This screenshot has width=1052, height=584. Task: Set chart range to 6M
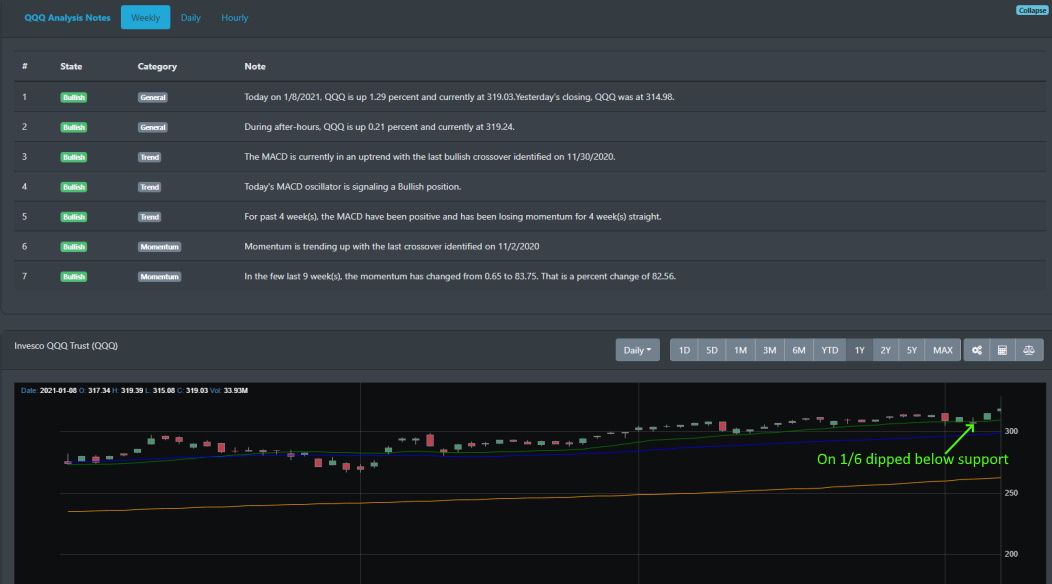pos(798,350)
